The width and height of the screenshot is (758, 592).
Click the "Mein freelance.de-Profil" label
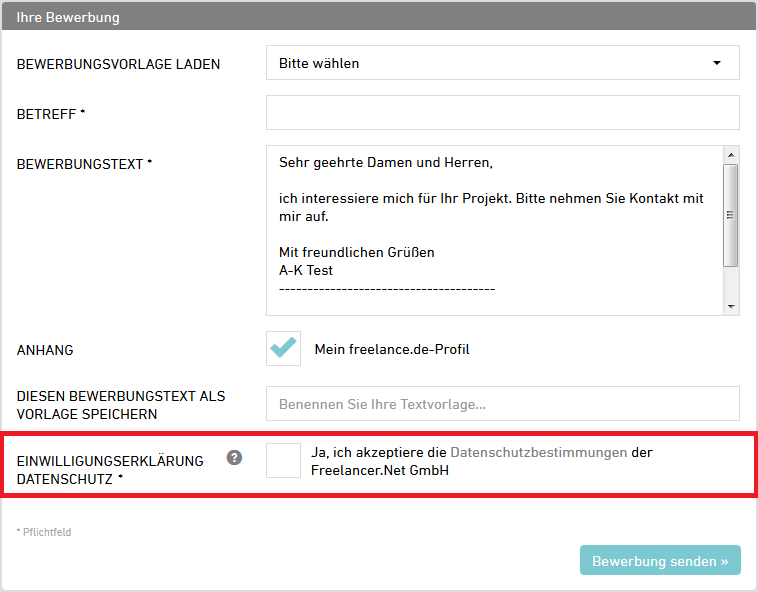click(x=392, y=349)
